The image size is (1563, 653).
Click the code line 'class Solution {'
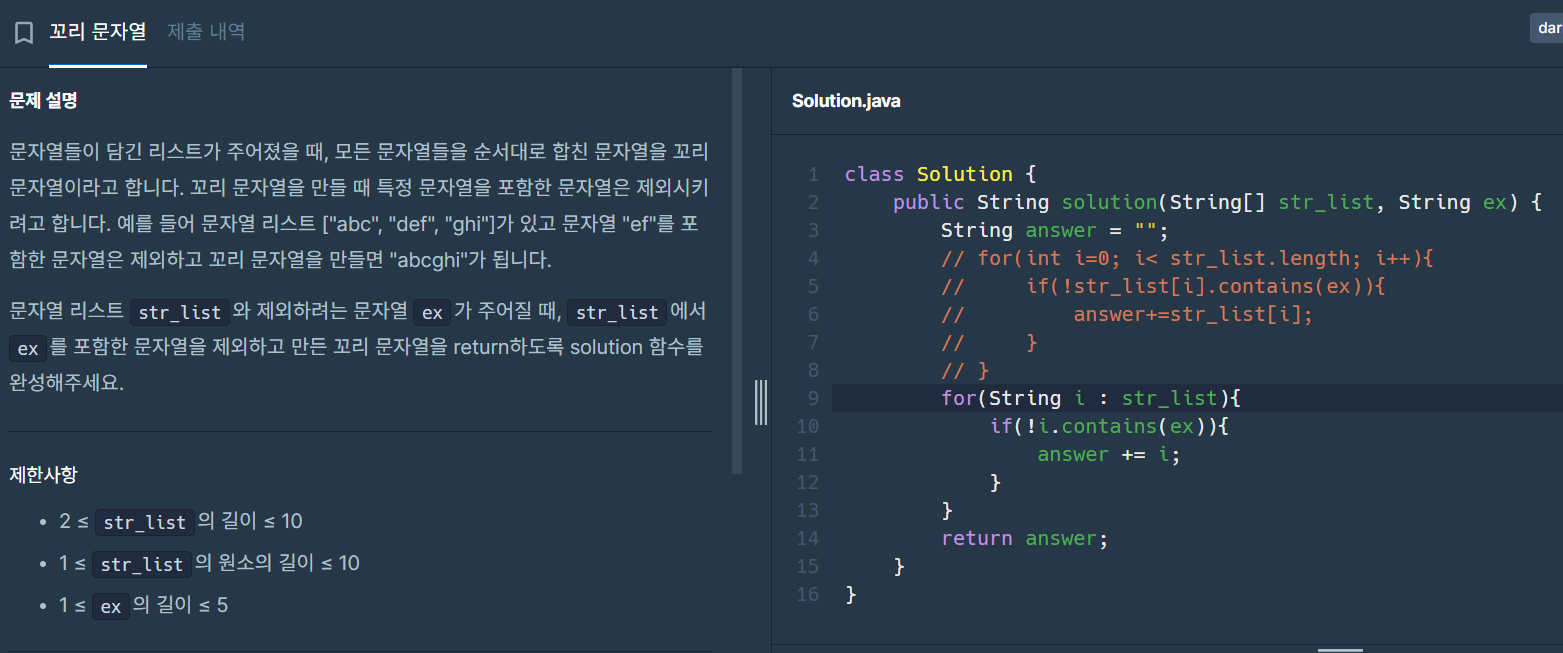click(x=940, y=174)
